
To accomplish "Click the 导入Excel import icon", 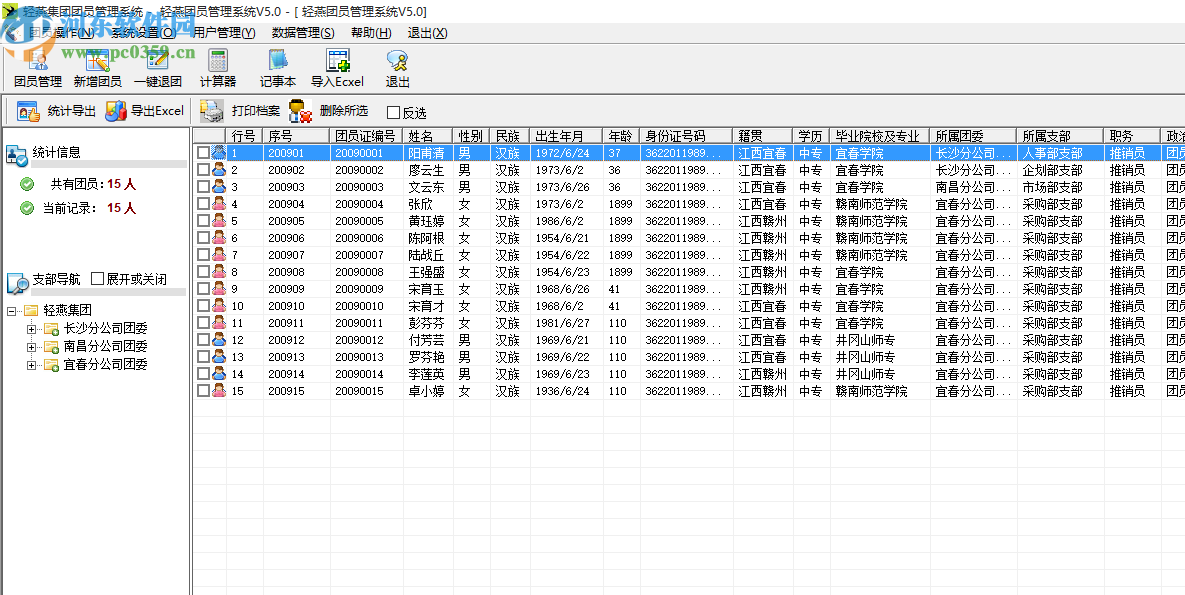I will (337, 68).
